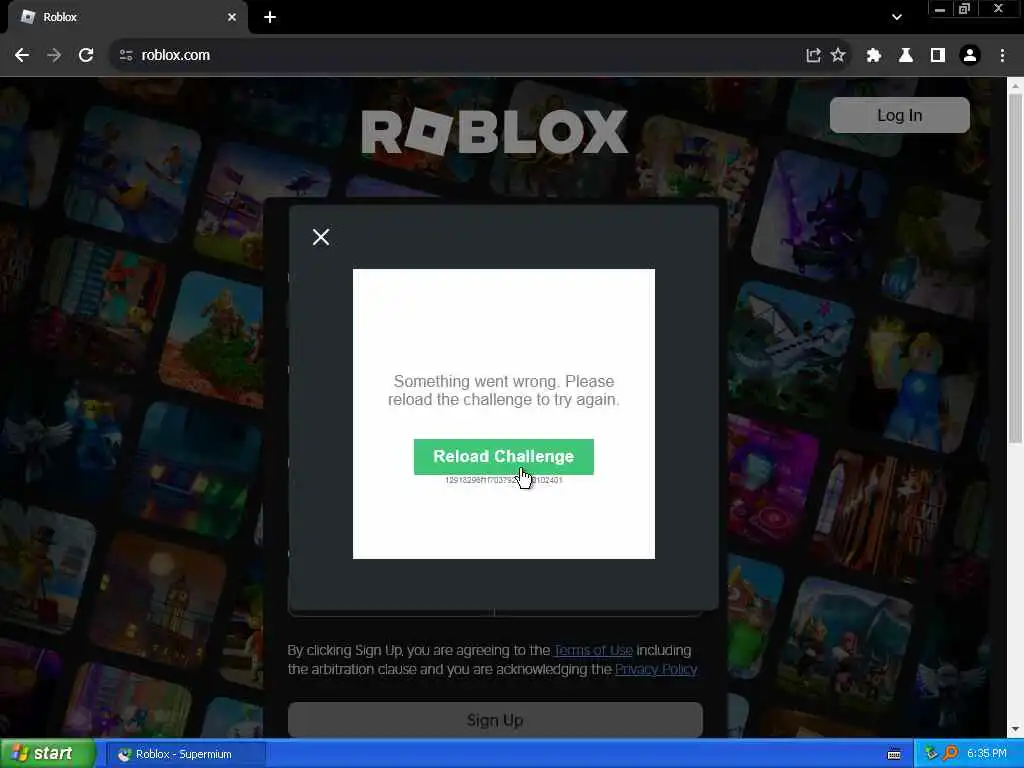Click the Roblox logo at the top

coord(494,131)
